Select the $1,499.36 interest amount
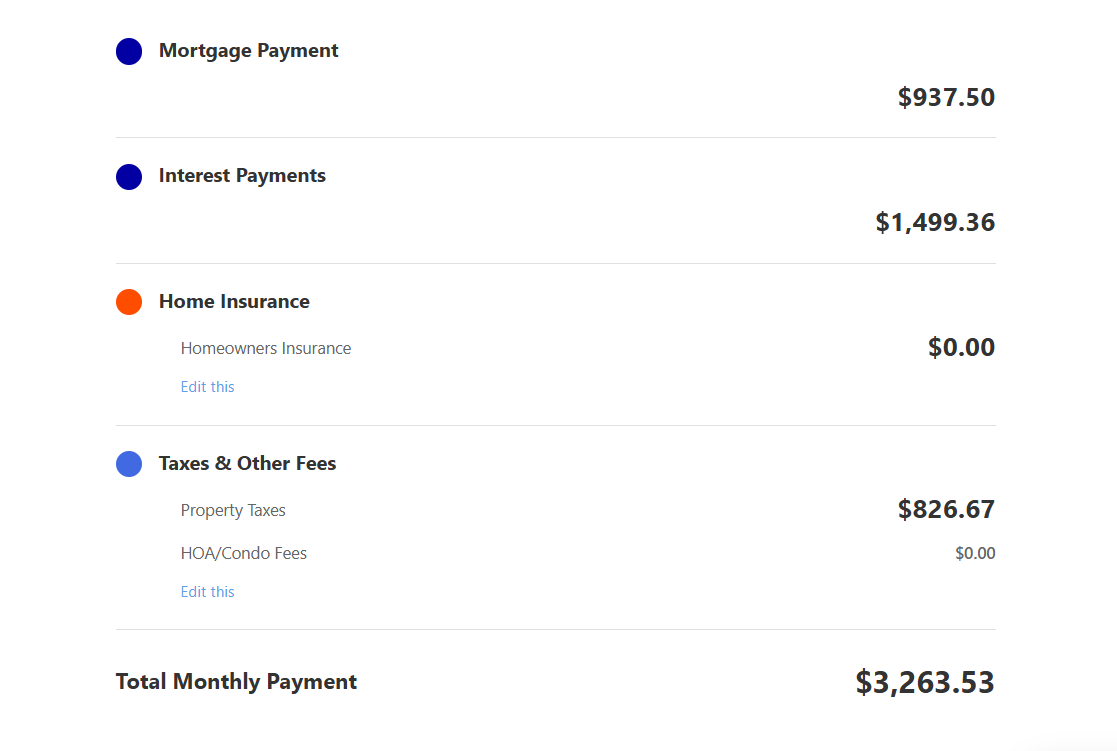This screenshot has height=751, width=1117. (x=935, y=223)
